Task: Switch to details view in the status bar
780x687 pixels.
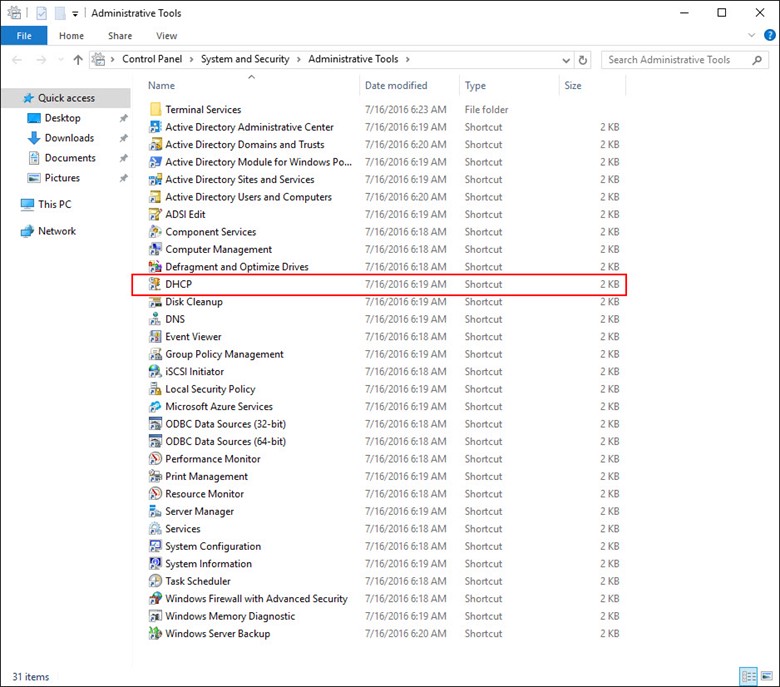Action: 749,676
